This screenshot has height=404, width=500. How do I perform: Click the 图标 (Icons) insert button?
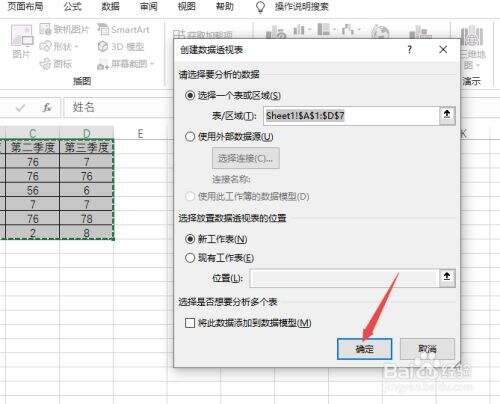55,63
